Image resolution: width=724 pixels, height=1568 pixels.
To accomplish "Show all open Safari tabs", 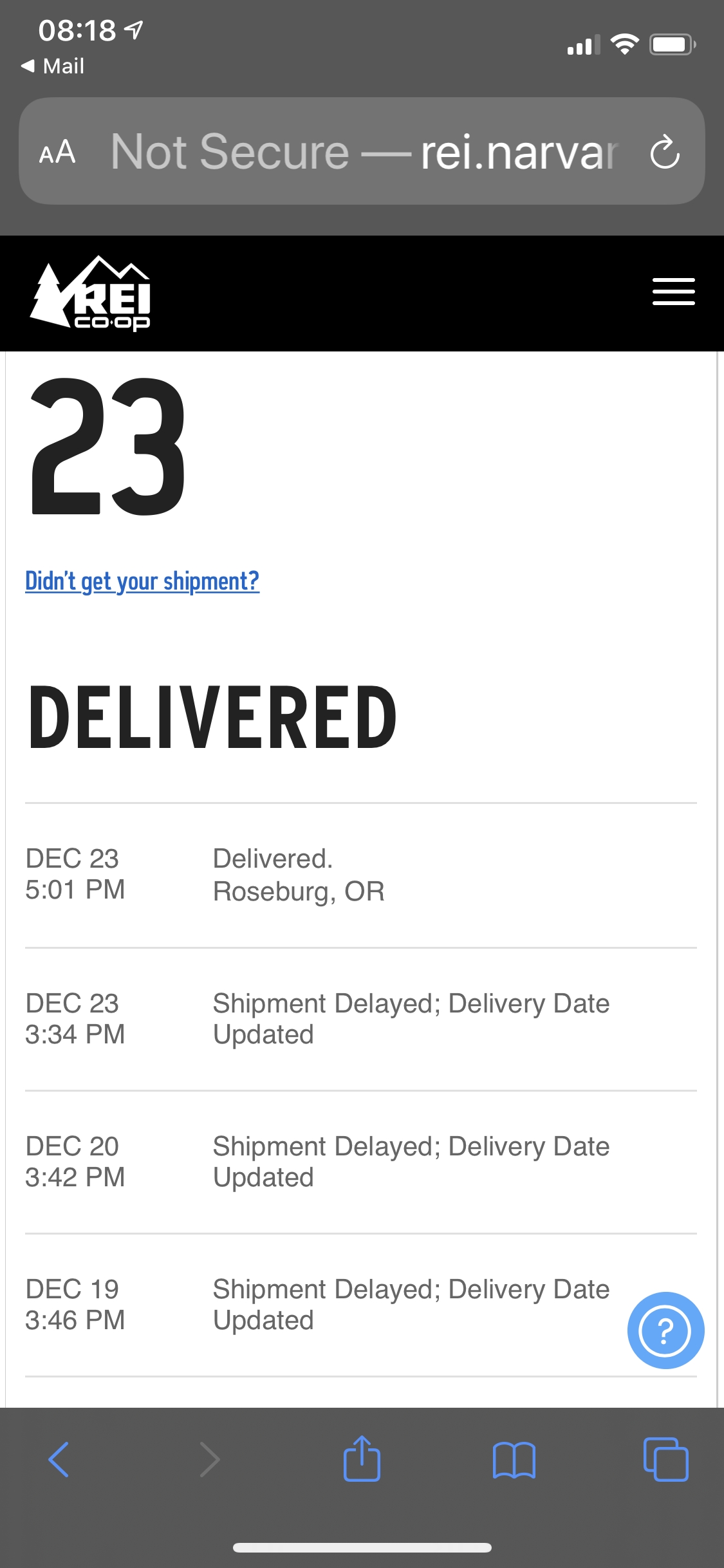I will coord(665,1459).
